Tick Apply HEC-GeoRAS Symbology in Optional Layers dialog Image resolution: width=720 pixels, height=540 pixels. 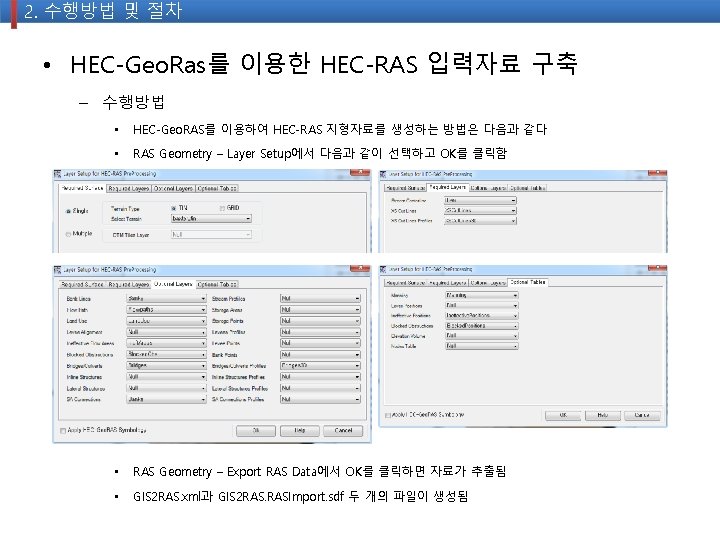[x=63, y=431]
